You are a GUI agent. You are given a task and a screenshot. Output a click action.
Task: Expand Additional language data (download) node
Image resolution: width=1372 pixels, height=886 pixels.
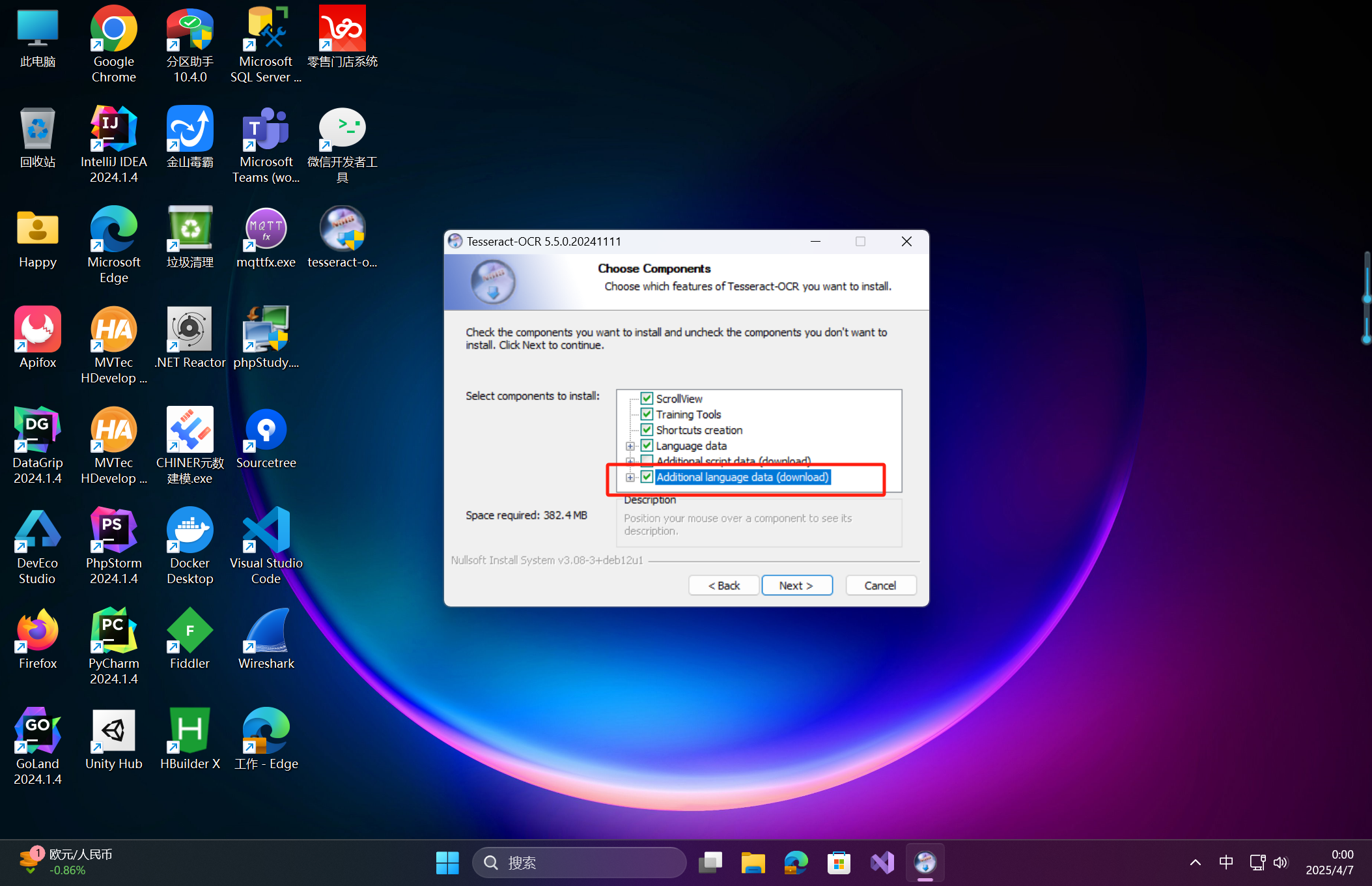pyautogui.click(x=630, y=477)
